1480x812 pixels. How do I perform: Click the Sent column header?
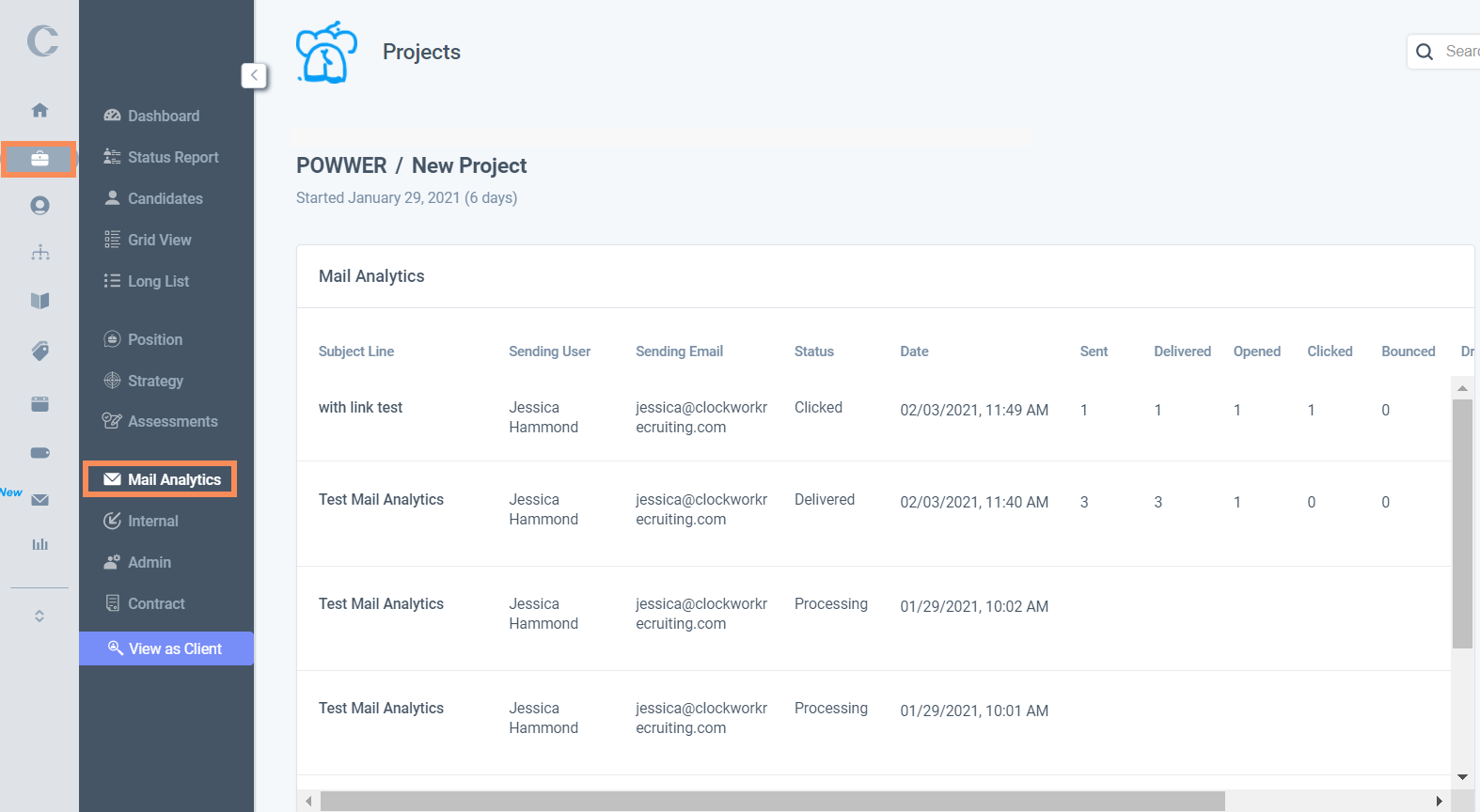coord(1094,351)
